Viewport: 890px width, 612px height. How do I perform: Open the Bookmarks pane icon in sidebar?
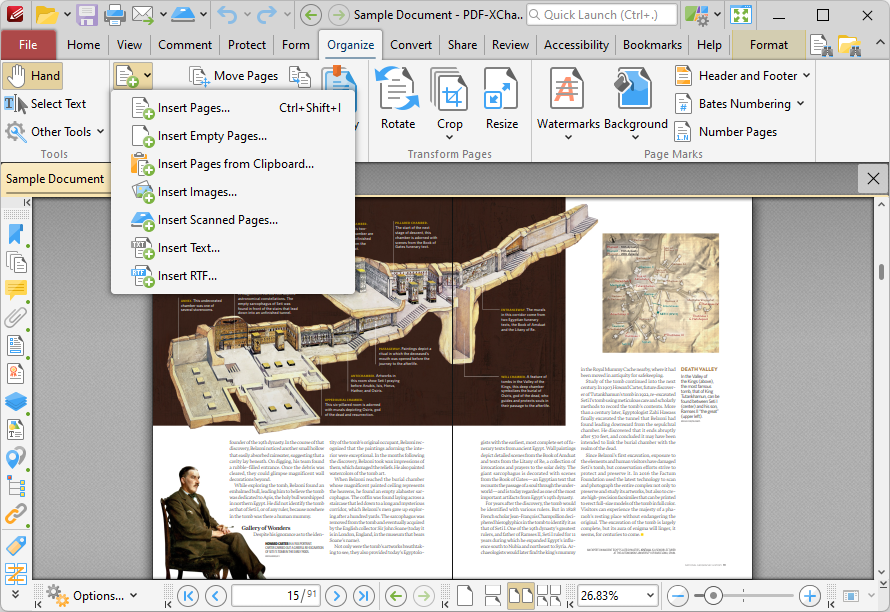tap(16, 234)
